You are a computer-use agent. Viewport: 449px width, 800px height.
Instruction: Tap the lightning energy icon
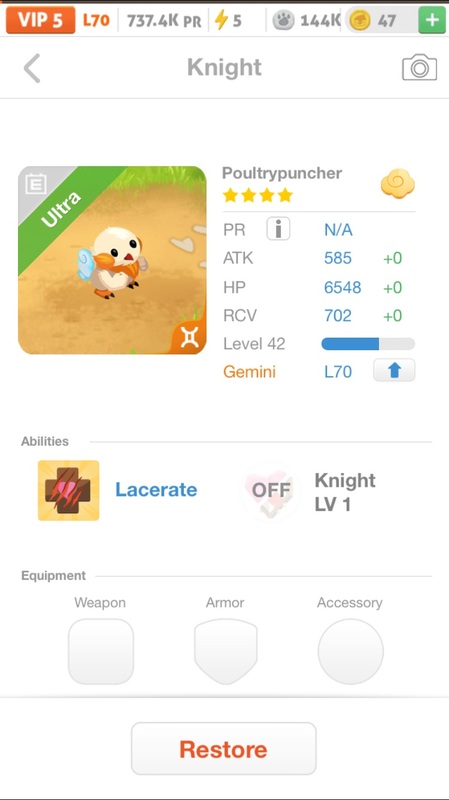pos(221,20)
